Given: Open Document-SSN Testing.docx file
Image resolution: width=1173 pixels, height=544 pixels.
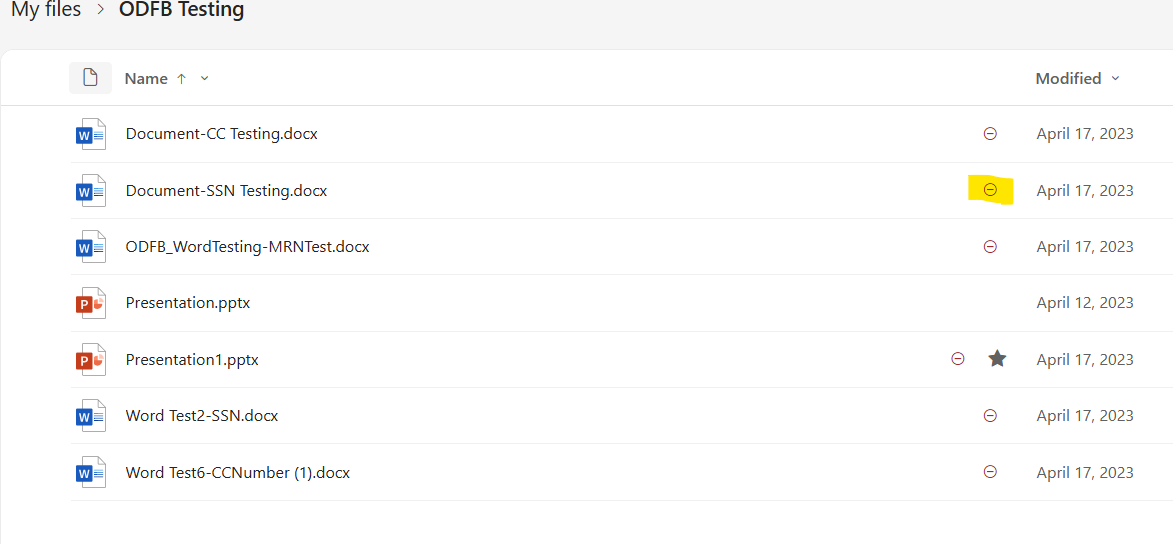Looking at the screenshot, I should click(226, 190).
